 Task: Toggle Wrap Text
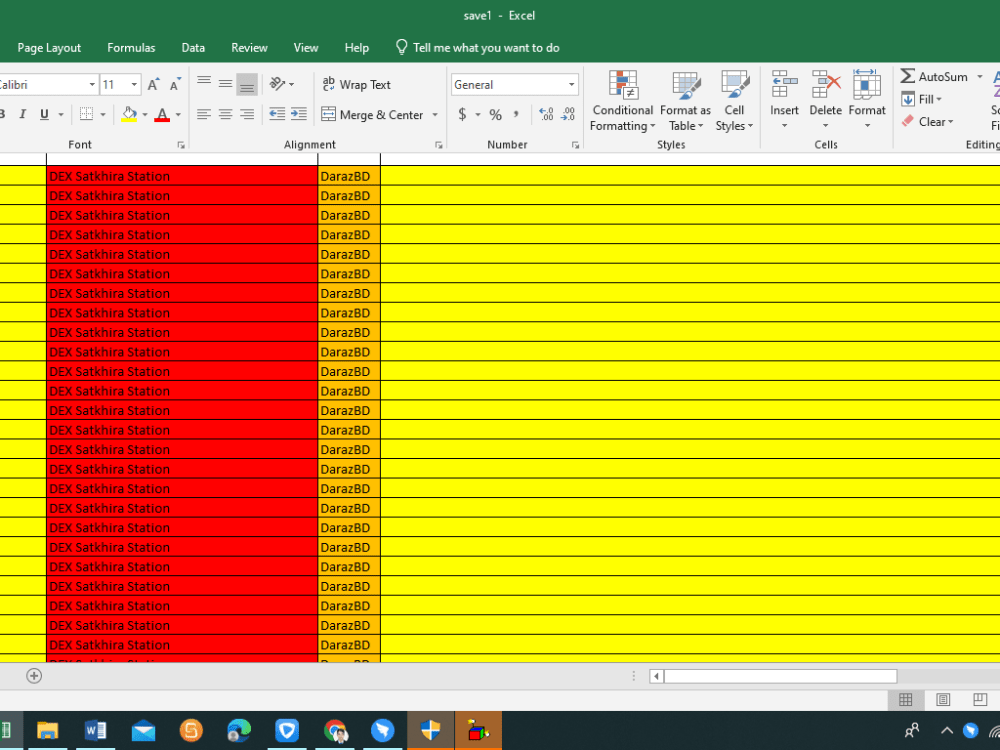tap(357, 84)
